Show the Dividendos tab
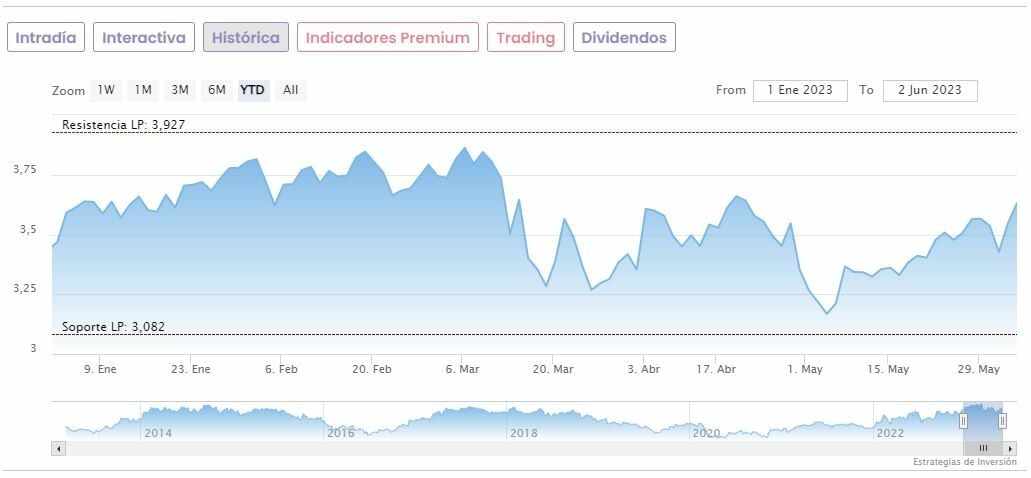Screen dimensions: 1031x478 tap(624, 38)
